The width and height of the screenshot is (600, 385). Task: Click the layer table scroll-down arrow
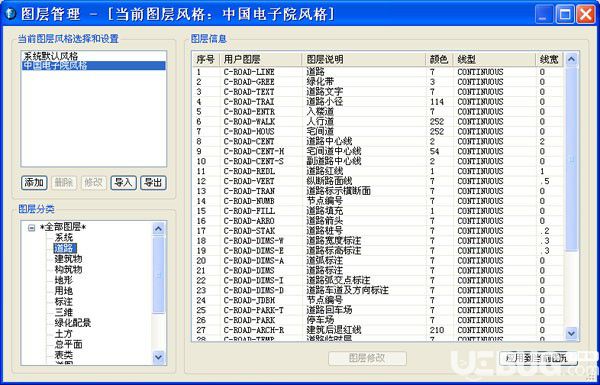click(571, 333)
